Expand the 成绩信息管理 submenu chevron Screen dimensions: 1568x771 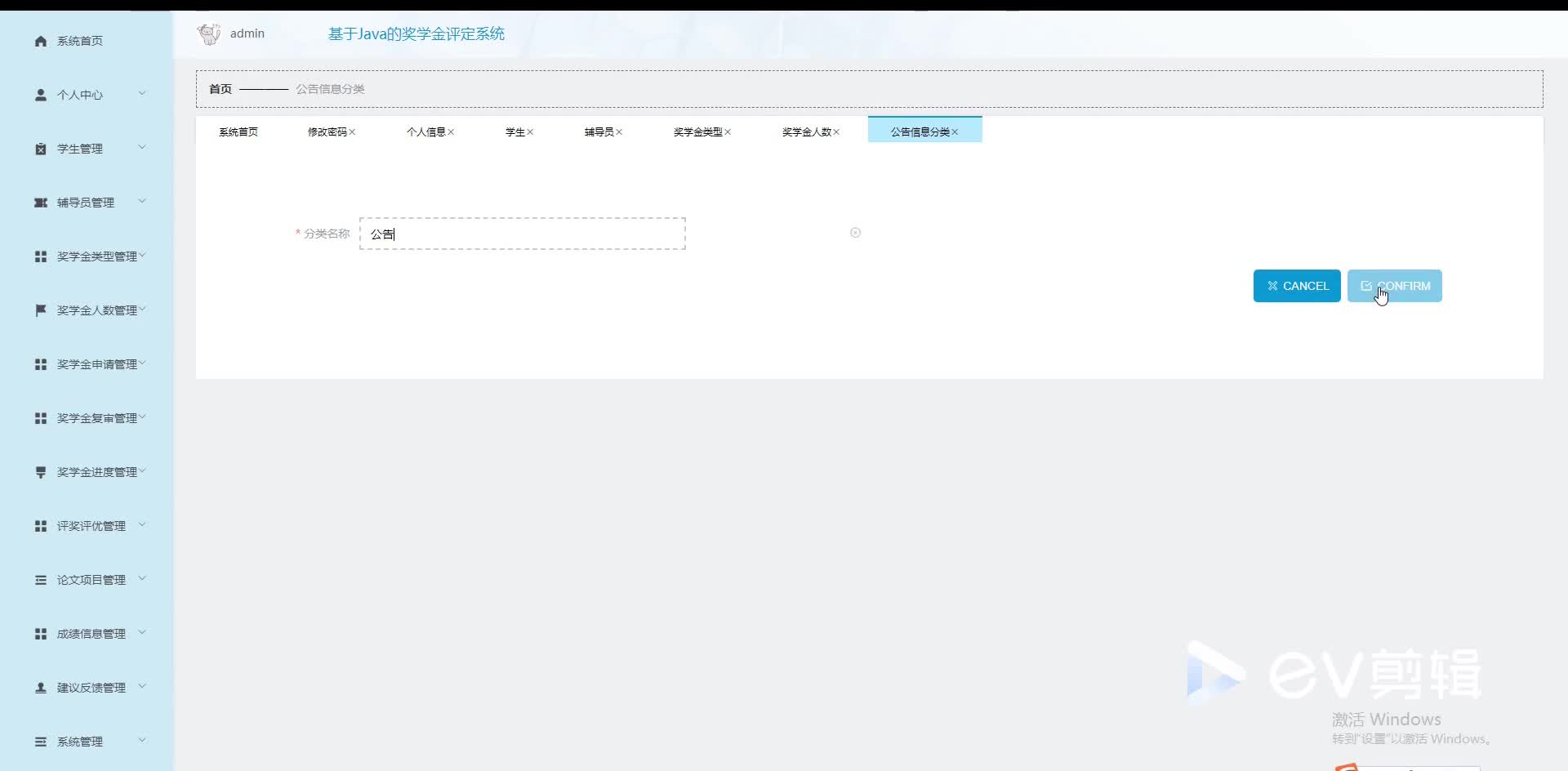pos(142,632)
